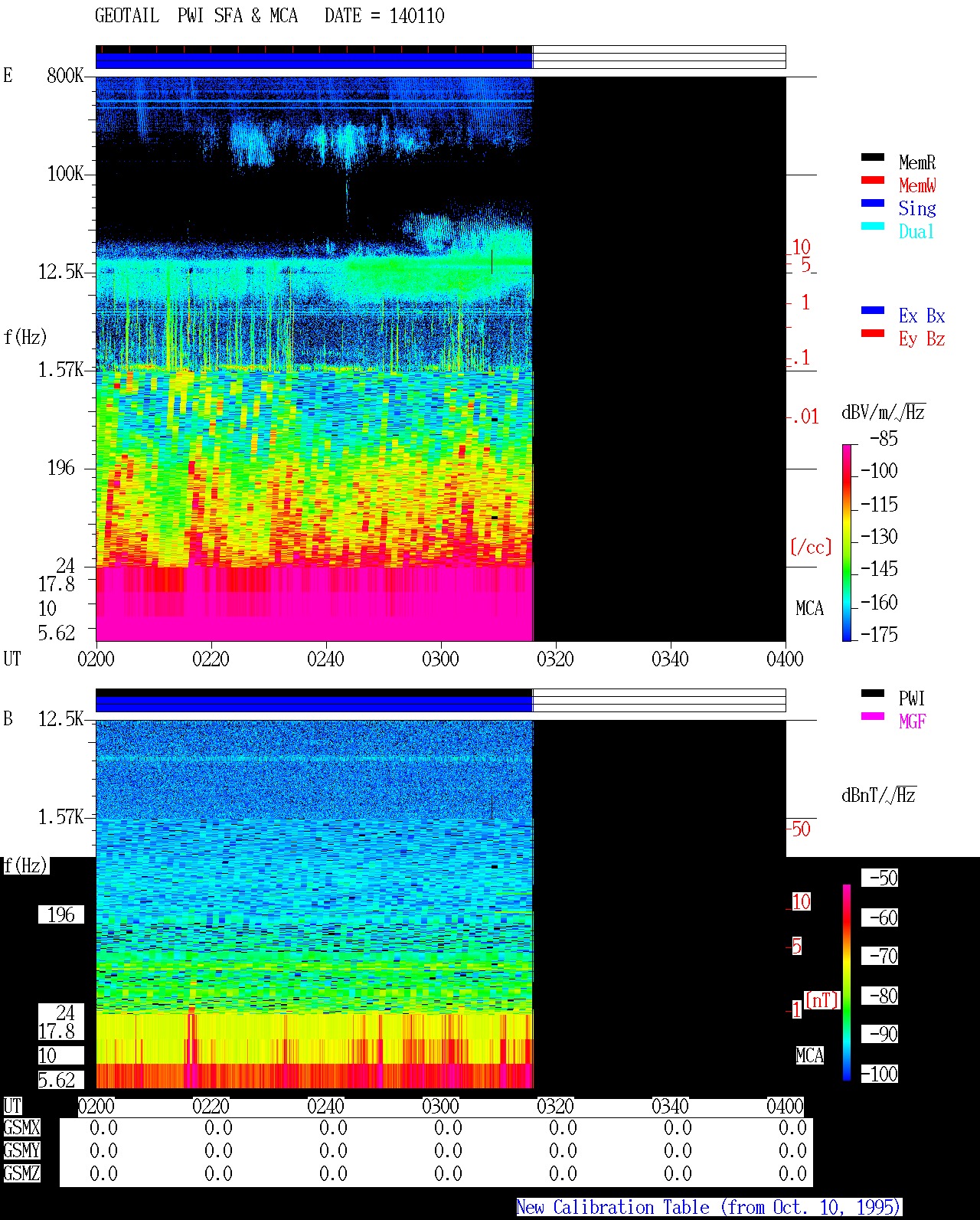
Task: Click the 0220 tick under the E spectrogram
Action: (211, 659)
